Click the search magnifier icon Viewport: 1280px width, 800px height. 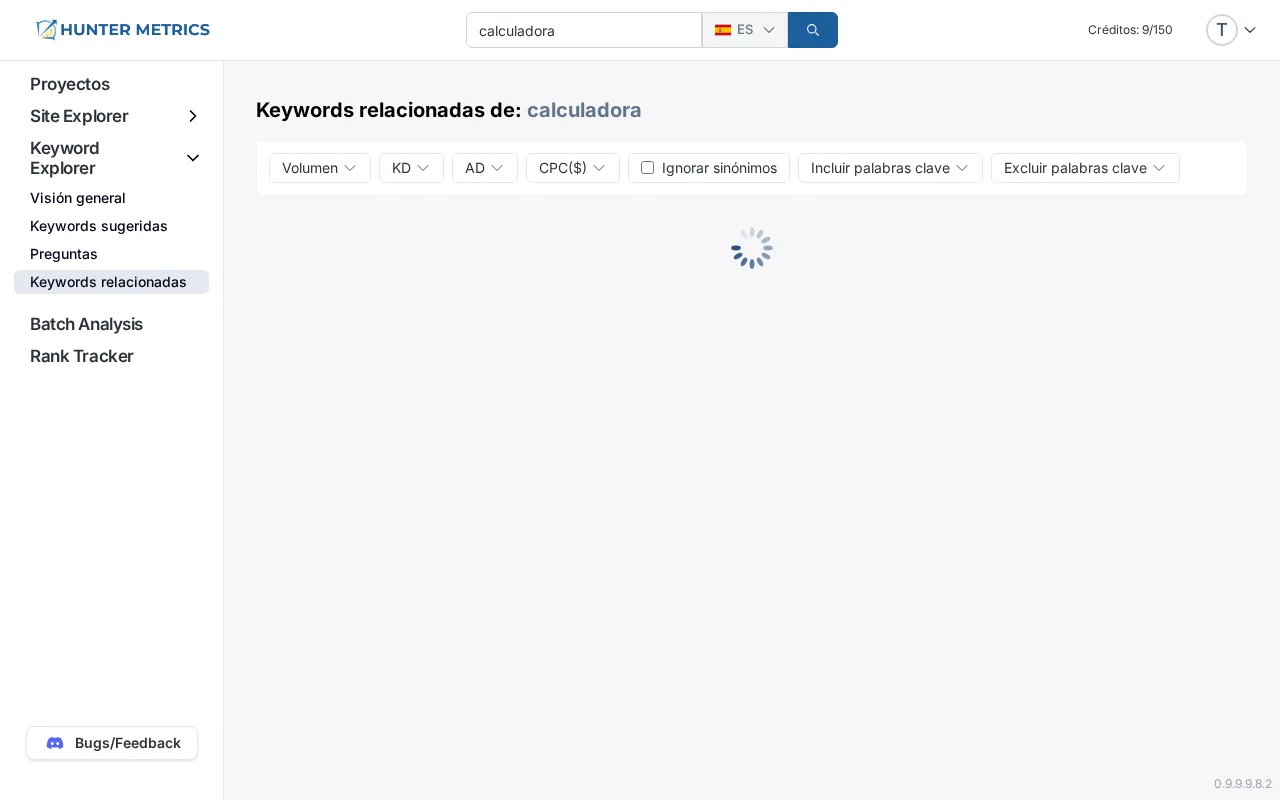(812, 30)
